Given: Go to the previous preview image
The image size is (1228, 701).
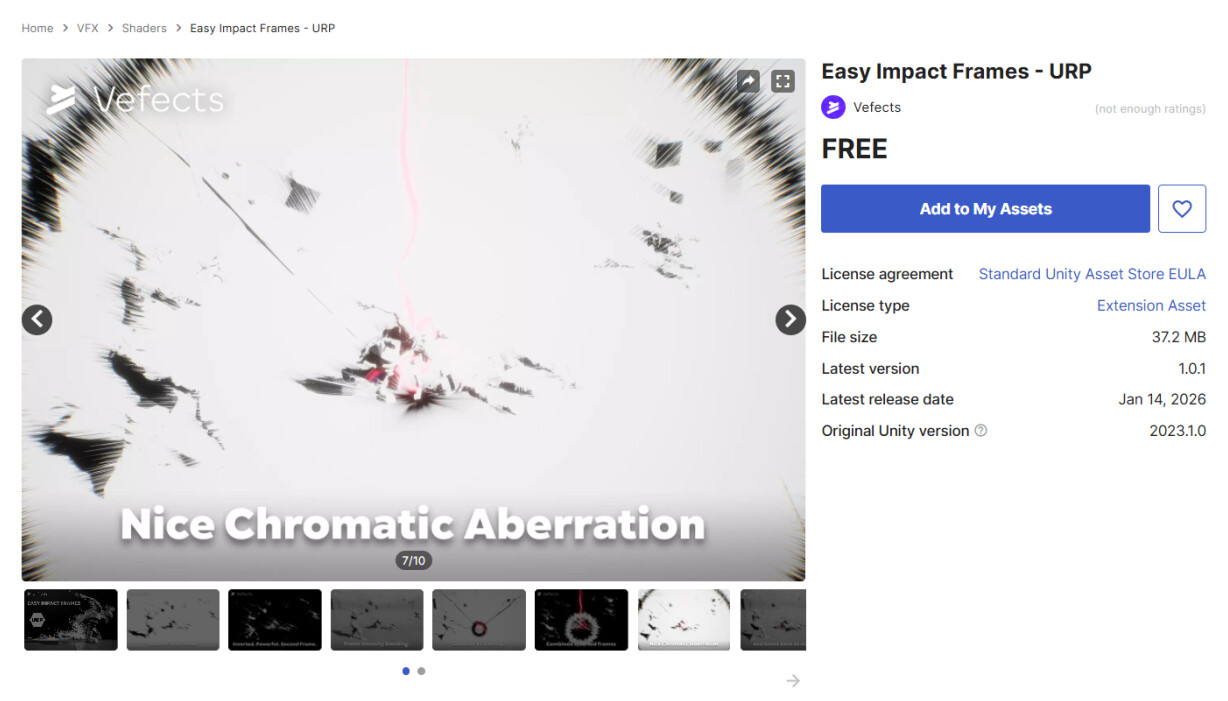Looking at the screenshot, I should [x=37, y=319].
